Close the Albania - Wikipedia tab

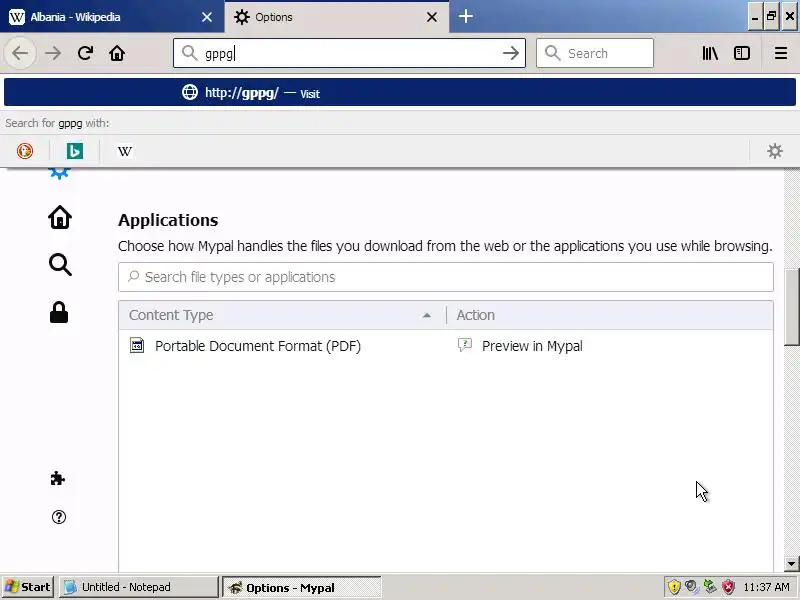pyautogui.click(x=207, y=17)
